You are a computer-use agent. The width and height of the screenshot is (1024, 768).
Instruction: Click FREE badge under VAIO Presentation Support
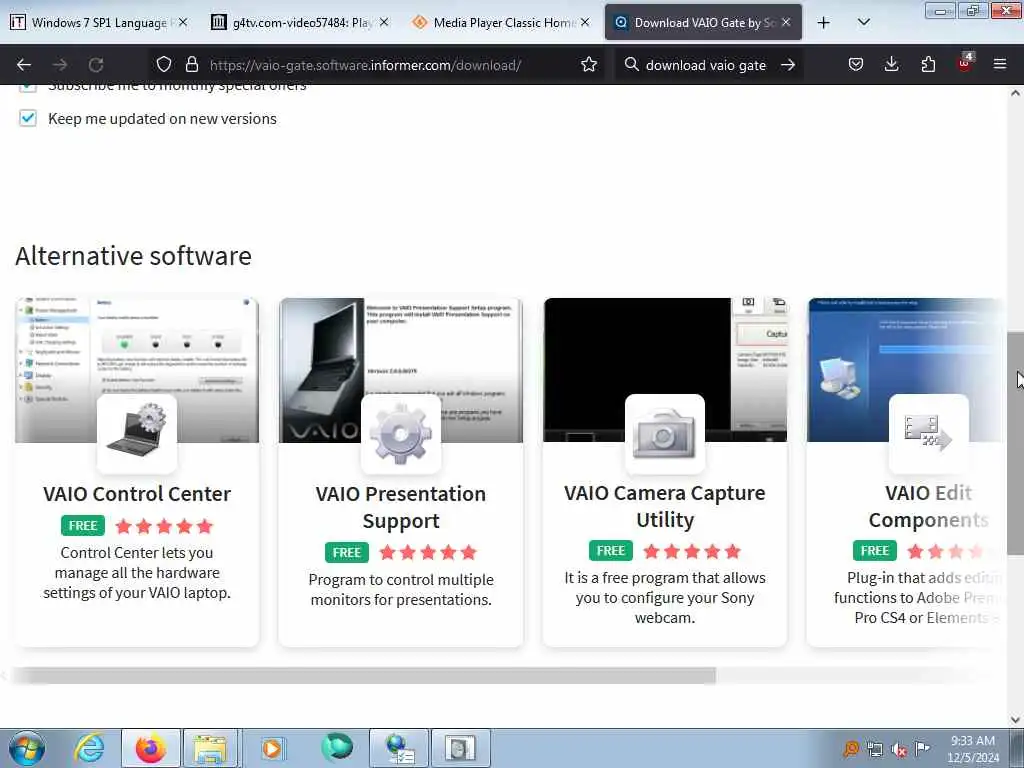click(347, 552)
